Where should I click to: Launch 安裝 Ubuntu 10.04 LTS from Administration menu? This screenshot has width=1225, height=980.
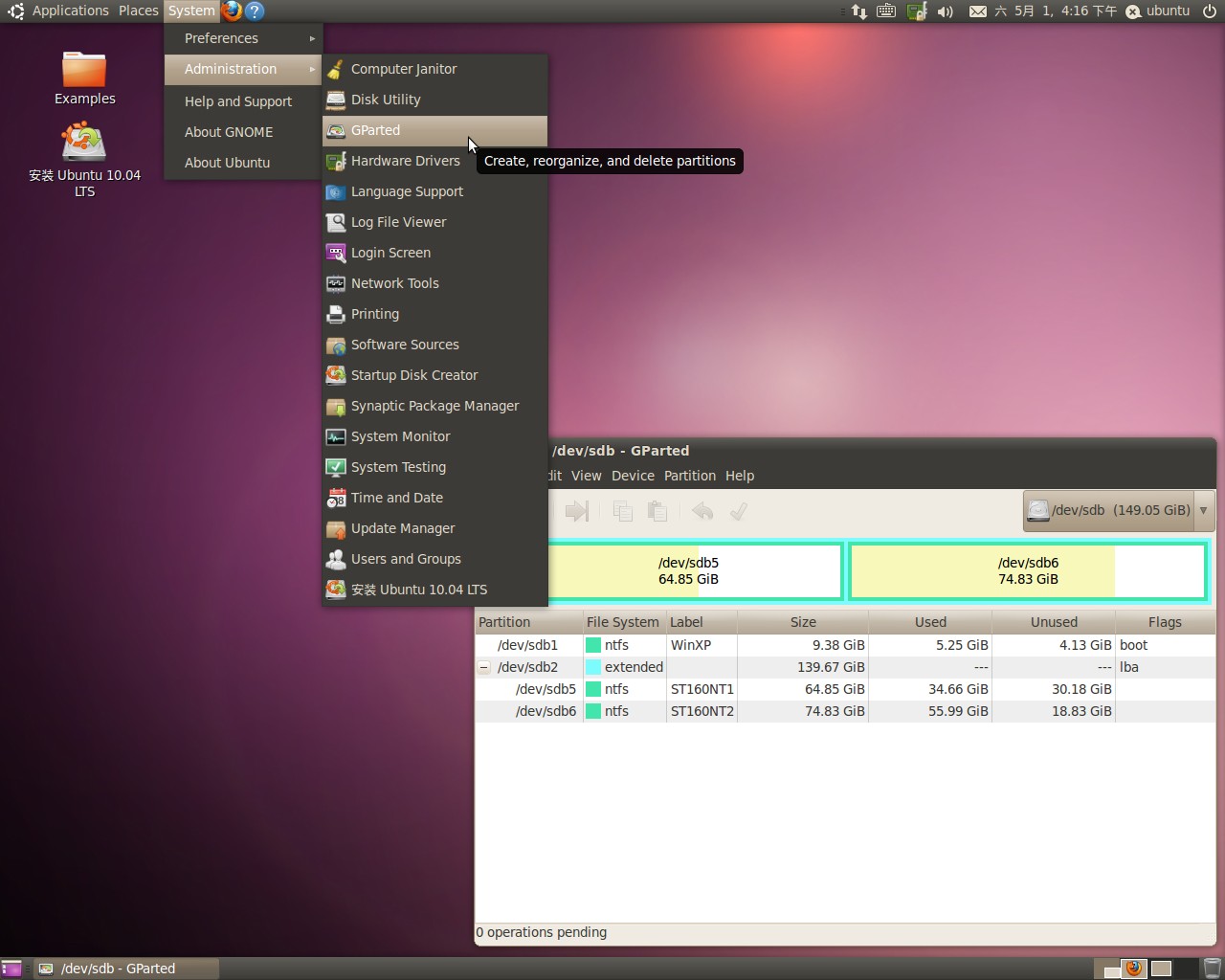coord(434,590)
